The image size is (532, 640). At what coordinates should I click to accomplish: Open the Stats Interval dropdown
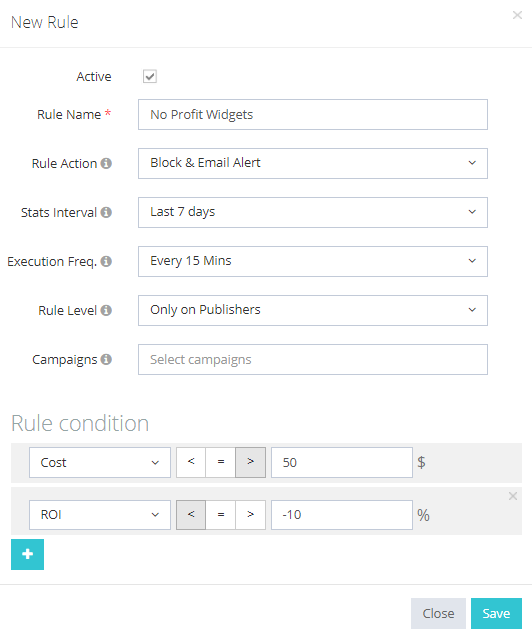tap(313, 212)
